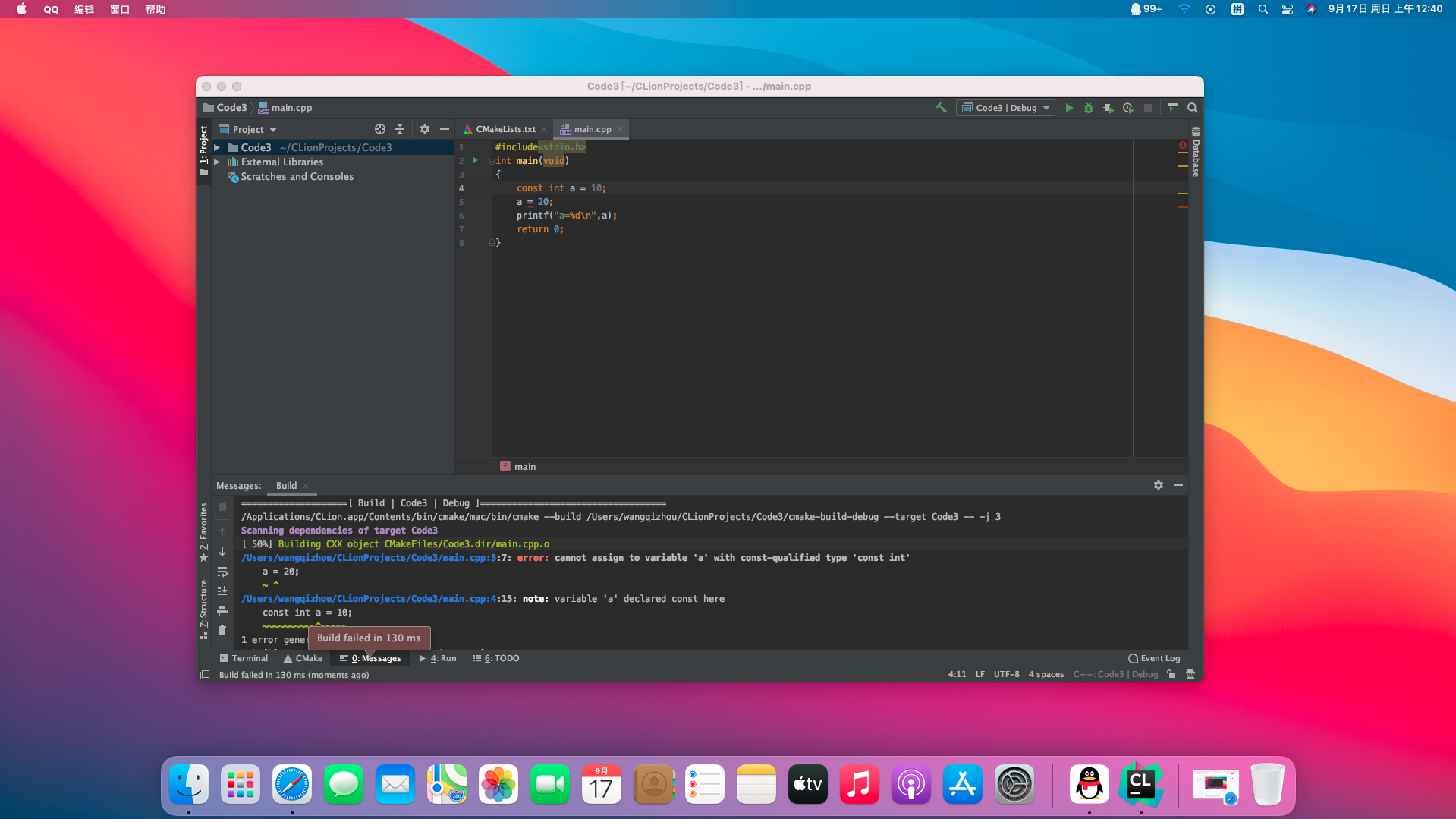The image size is (1456, 819).
Task: Go to next message with down arrow
Action: [x=222, y=552]
